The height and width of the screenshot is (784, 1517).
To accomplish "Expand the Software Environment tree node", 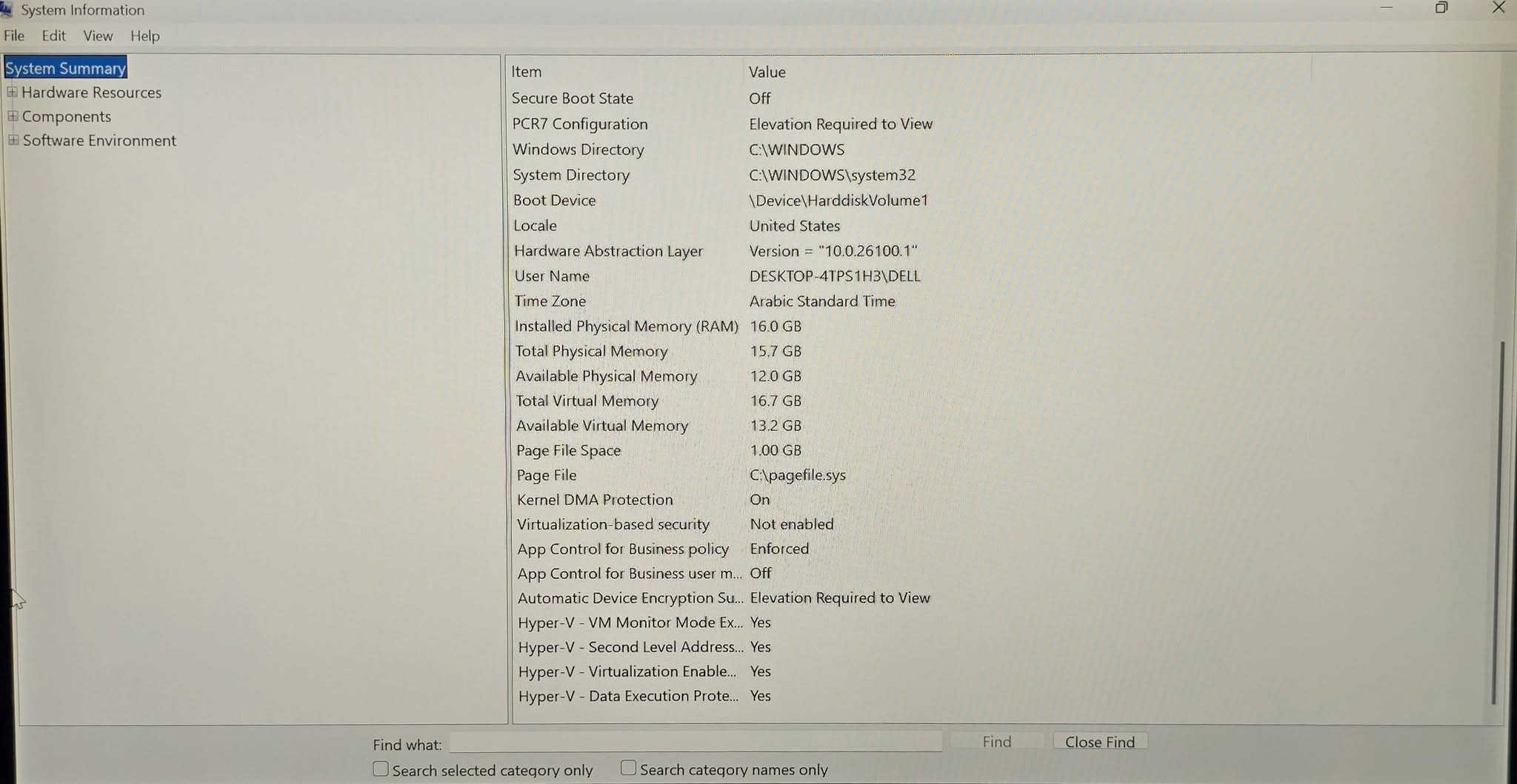I will tap(13, 140).
